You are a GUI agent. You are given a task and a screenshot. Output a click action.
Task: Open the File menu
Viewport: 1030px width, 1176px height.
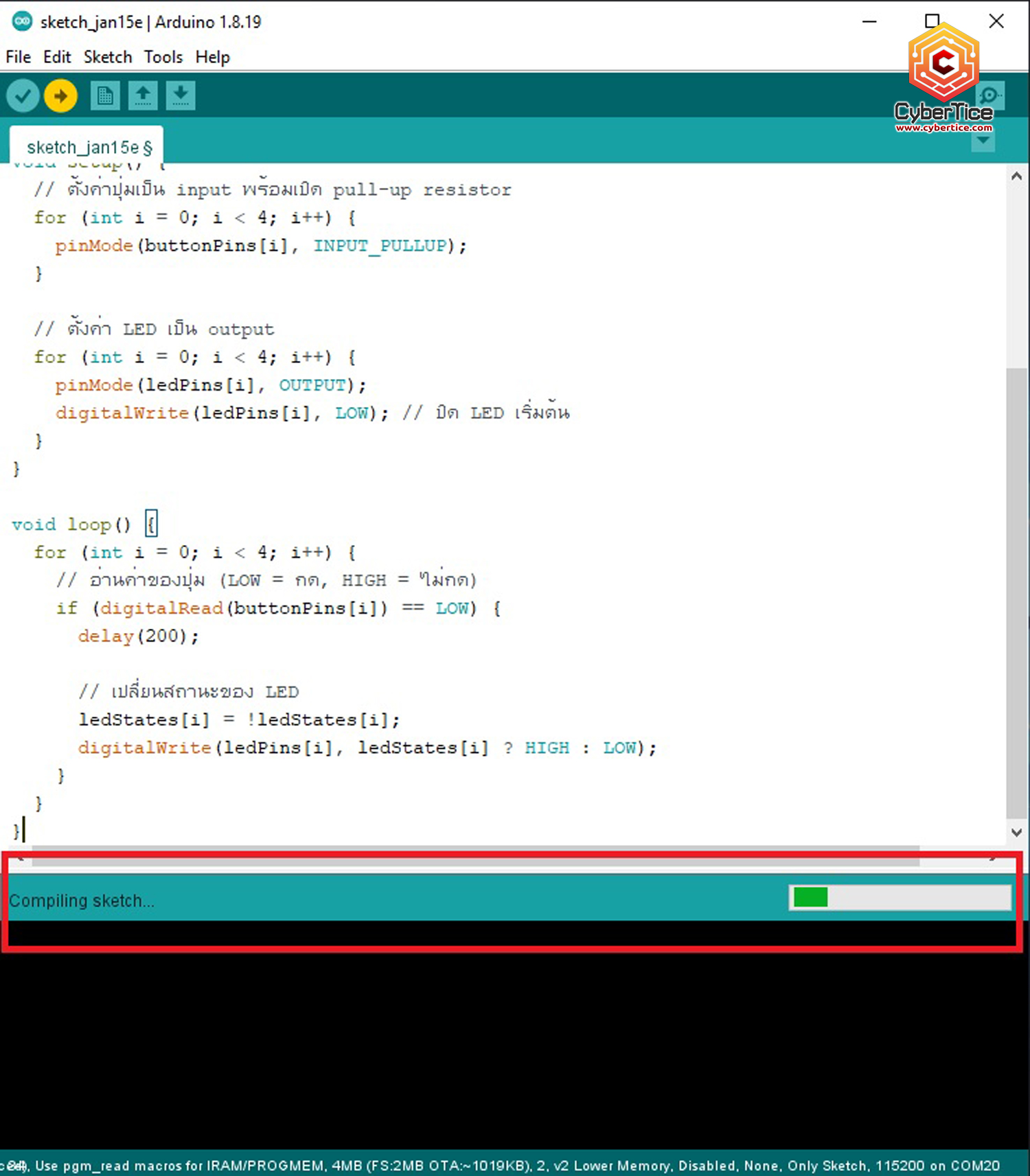click(19, 57)
